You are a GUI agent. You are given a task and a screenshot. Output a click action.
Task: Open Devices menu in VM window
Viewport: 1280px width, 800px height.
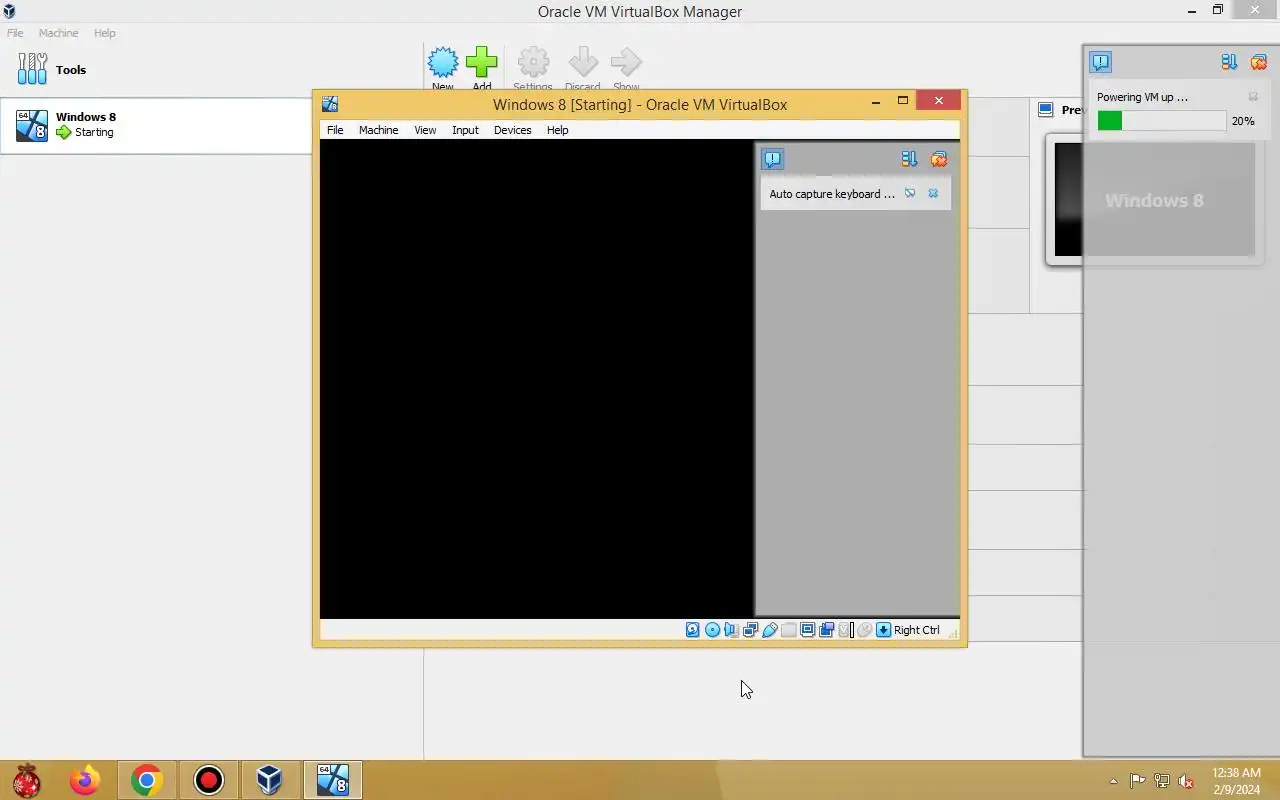point(512,130)
